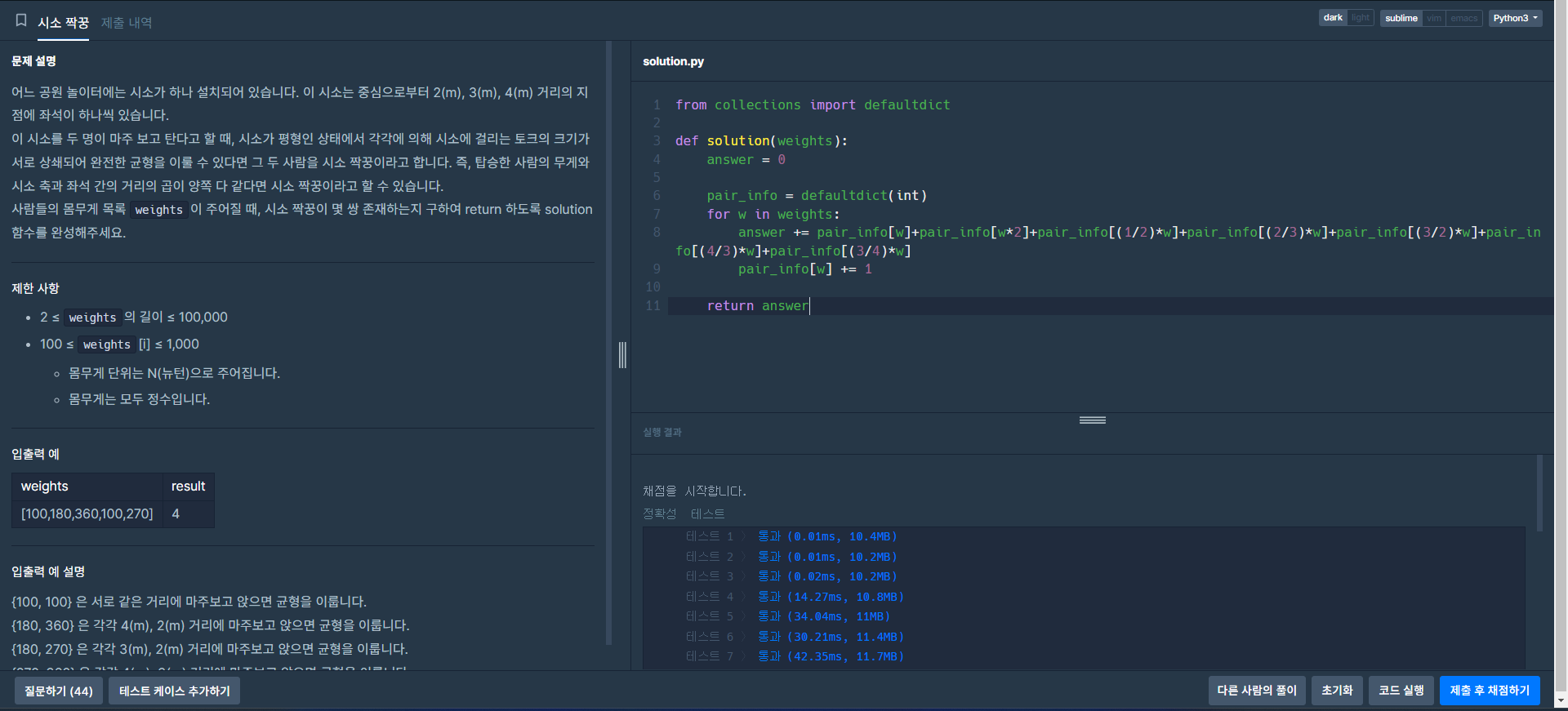
Task: Click 테스트 케이스 추가하기 button
Action: coord(174,691)
